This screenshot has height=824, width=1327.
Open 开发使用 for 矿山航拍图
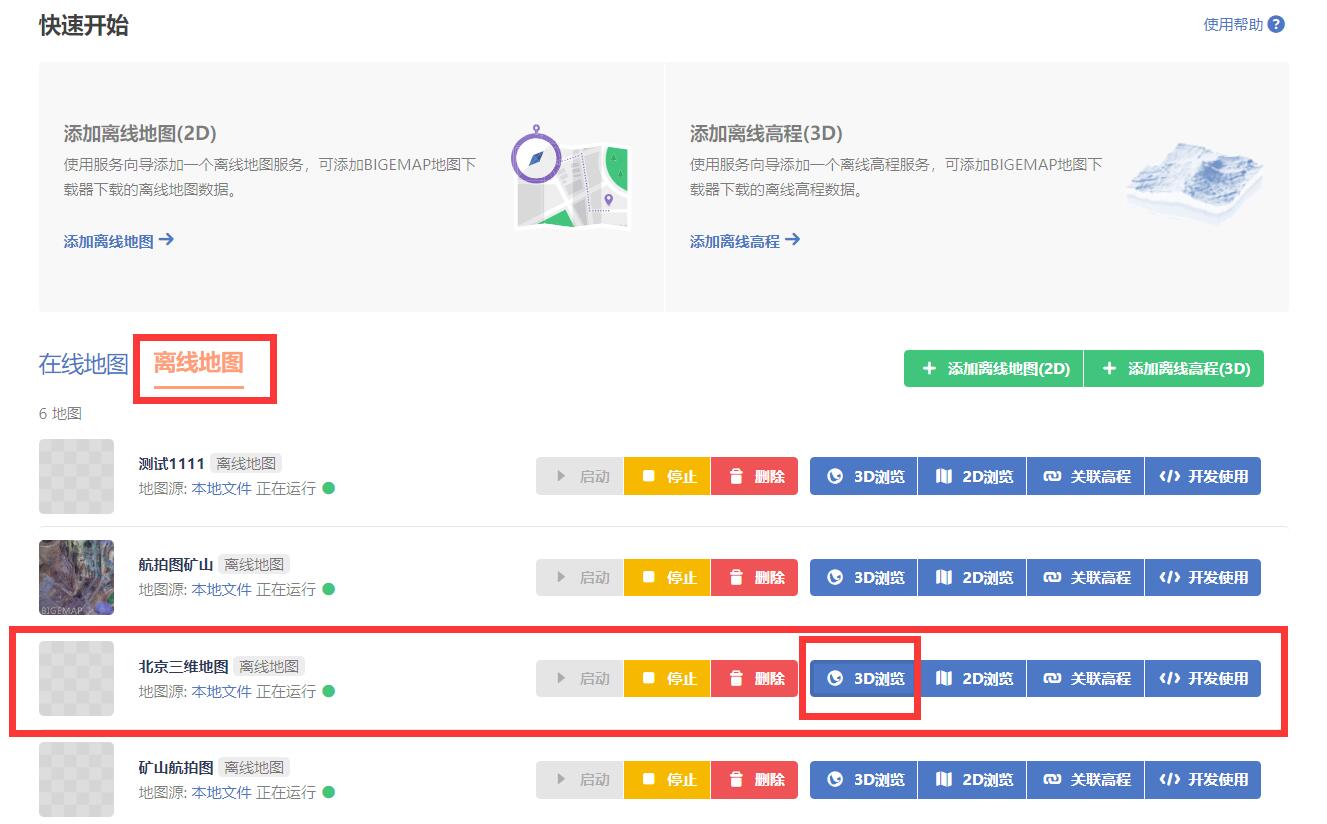(1203, 779)
